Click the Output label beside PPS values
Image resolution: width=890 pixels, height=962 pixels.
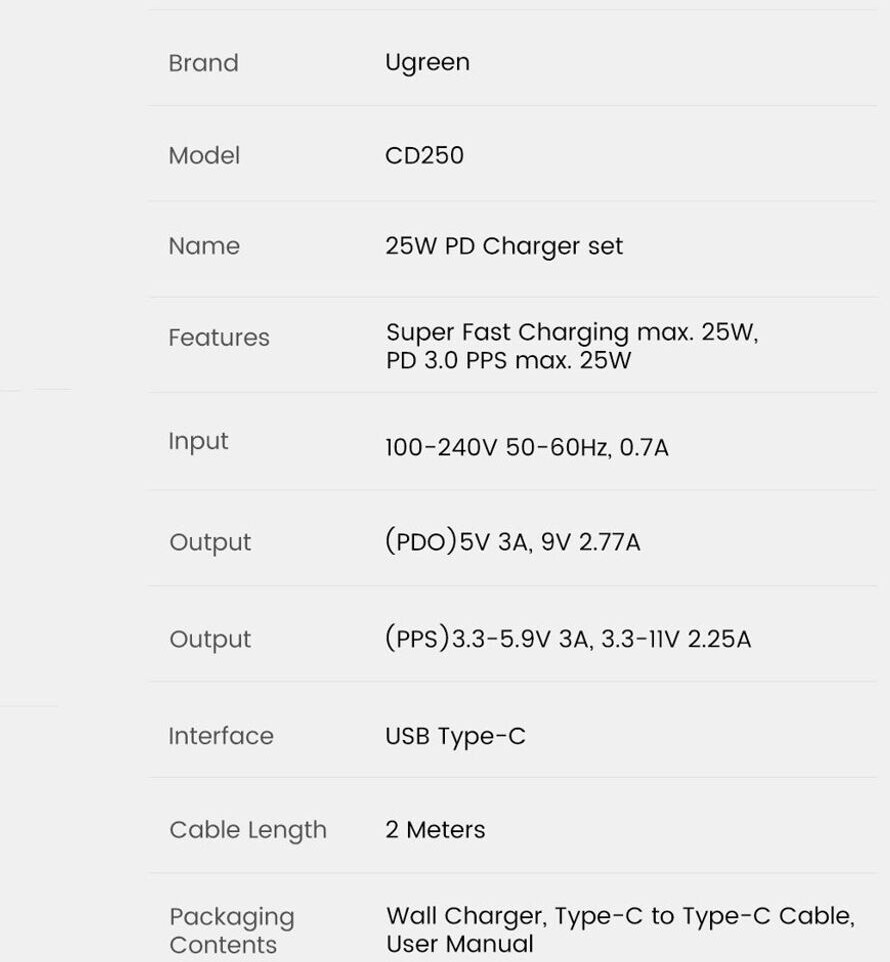(x=210, y=639)
